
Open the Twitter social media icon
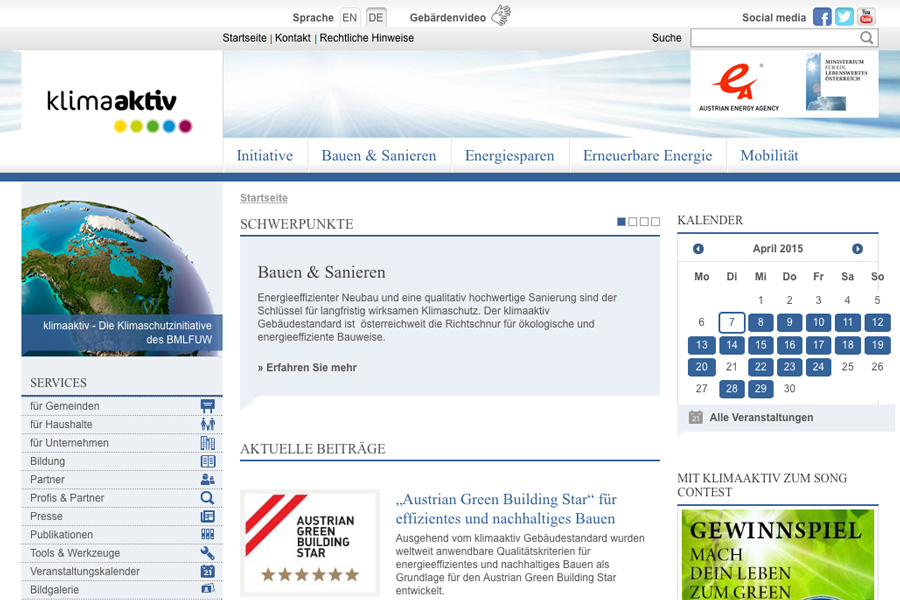(x=844, y=17)
